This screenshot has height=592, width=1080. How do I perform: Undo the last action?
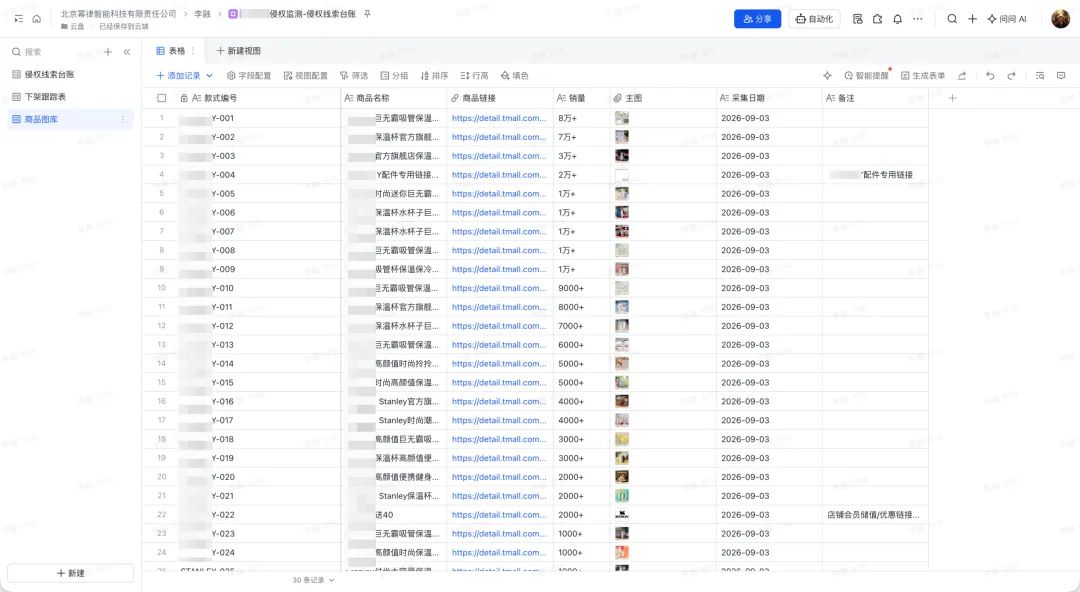pos(990,76)
